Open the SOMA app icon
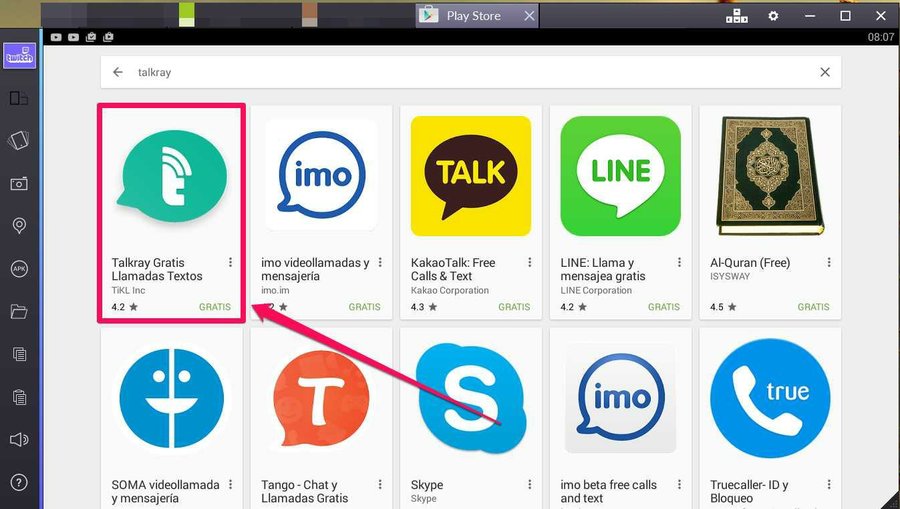Viewport: 900px width, 509px height. pyautogui.click(x=172, y=398)
